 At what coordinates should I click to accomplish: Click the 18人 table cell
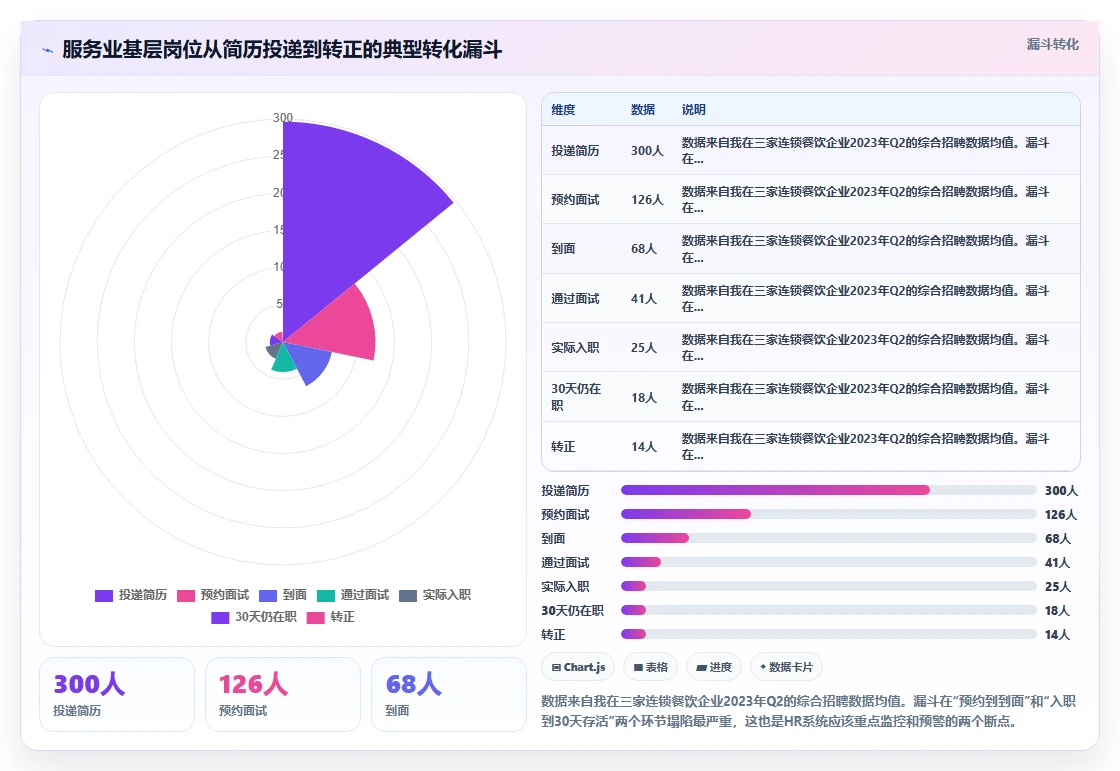pos(644,397)
